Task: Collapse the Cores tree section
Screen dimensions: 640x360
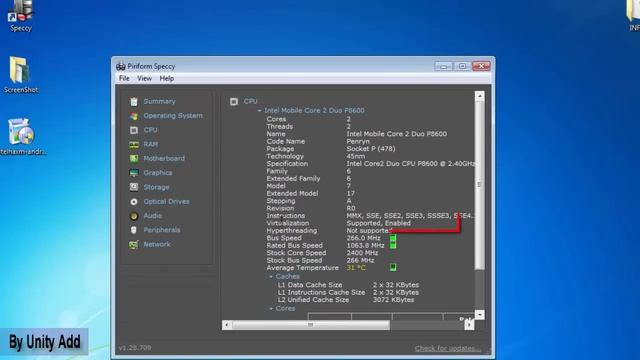Action: tap(271, 309)
